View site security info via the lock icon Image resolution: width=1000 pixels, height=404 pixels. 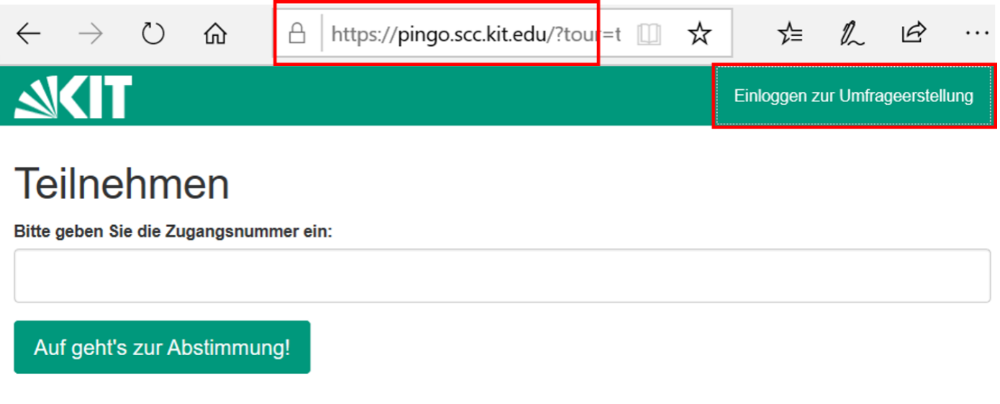click(297, 34)
